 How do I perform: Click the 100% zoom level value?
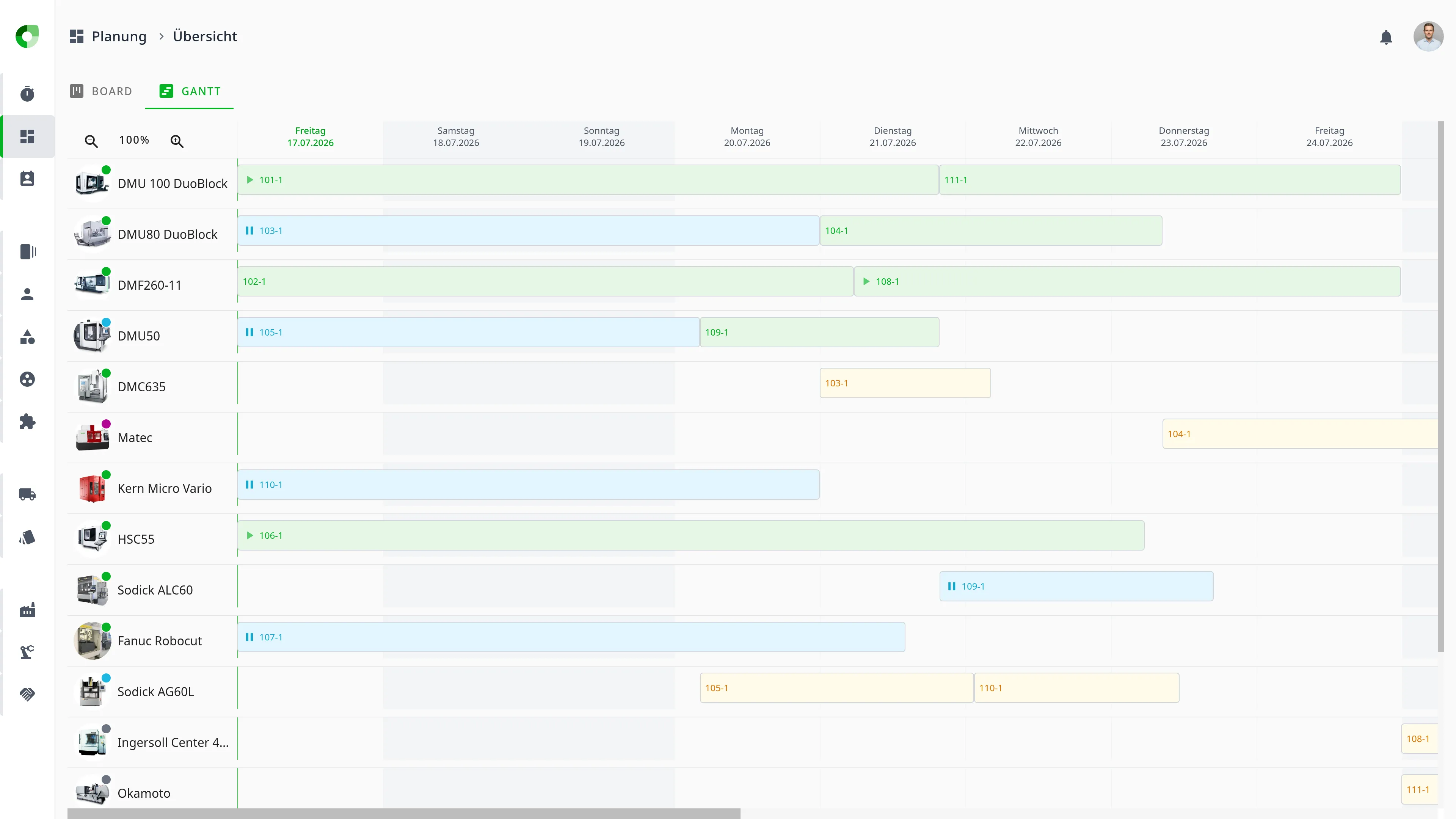134,140
